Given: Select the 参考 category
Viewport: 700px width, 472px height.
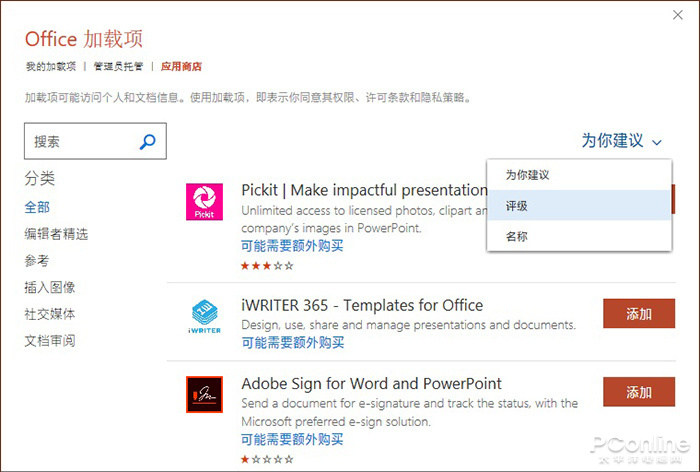Looking at the screenshot, I should pyautogui.click(x=37, y=260).
